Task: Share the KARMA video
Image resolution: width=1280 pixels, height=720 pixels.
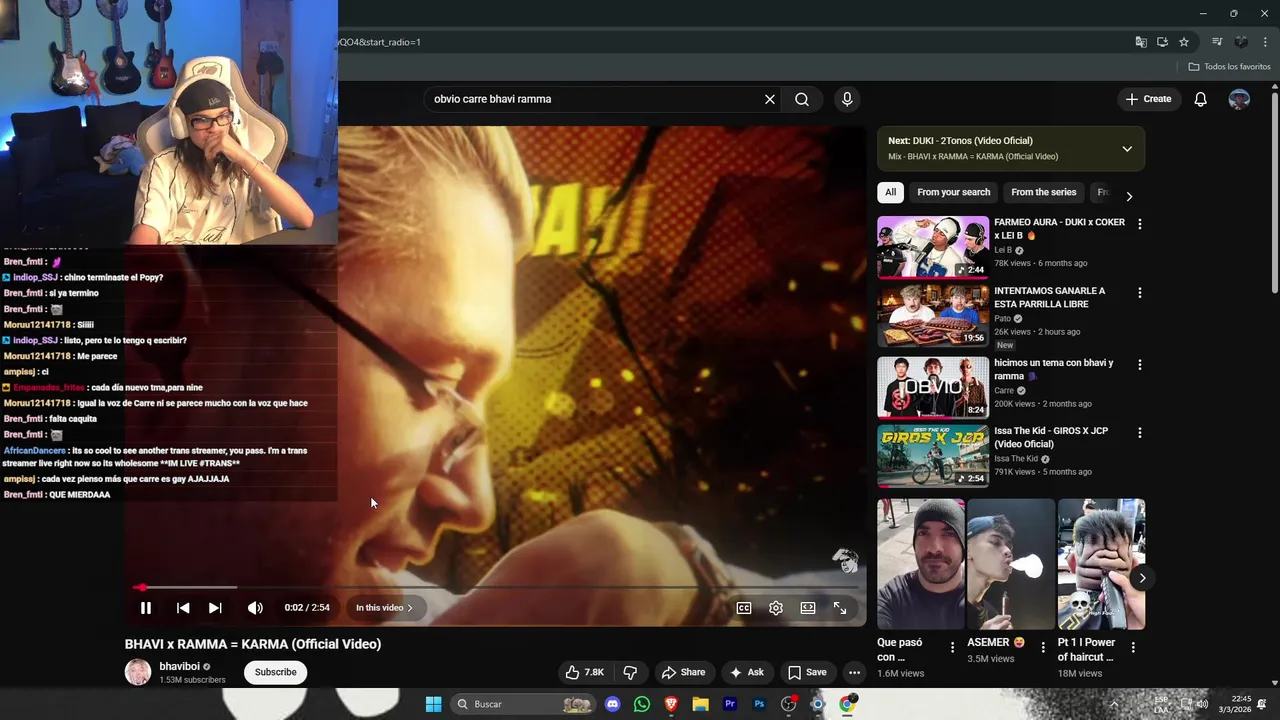Action: tap(684, 672)
